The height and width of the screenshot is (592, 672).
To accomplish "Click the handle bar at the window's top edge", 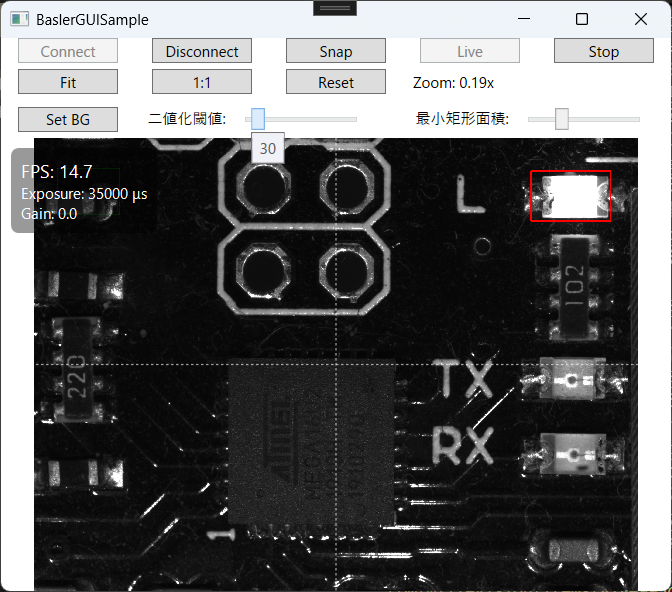I will (335, 8).
